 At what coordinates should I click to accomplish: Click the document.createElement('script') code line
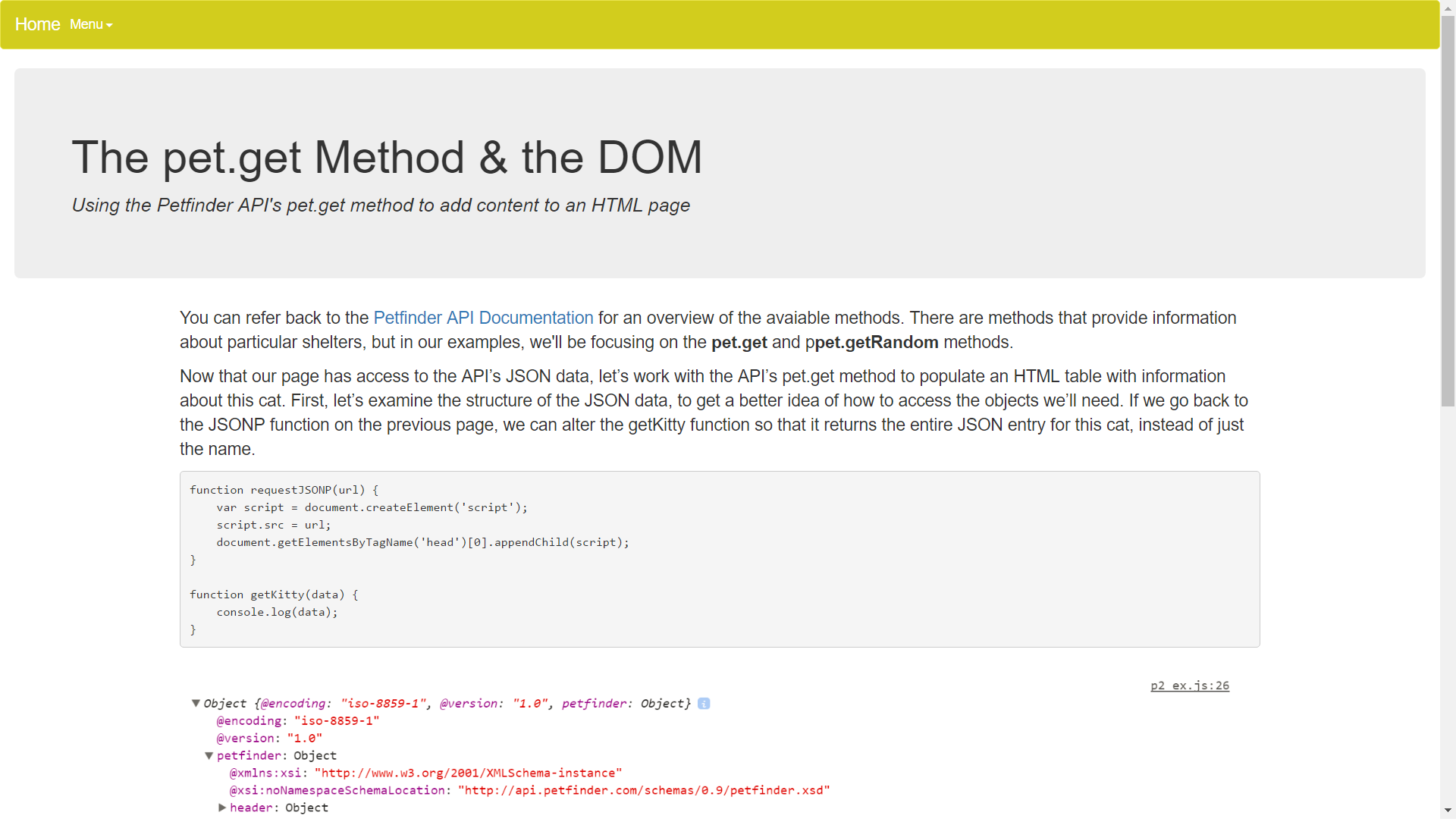click(372, 507)
